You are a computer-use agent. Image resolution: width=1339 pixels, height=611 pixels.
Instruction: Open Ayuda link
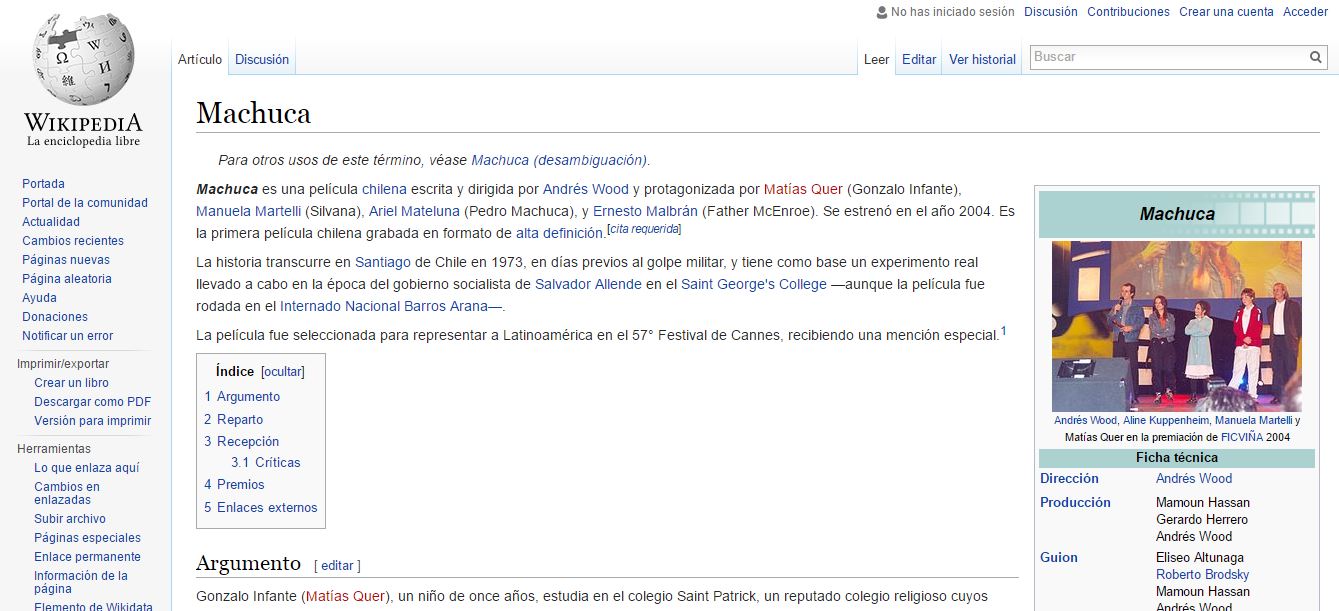coord(40,298)
